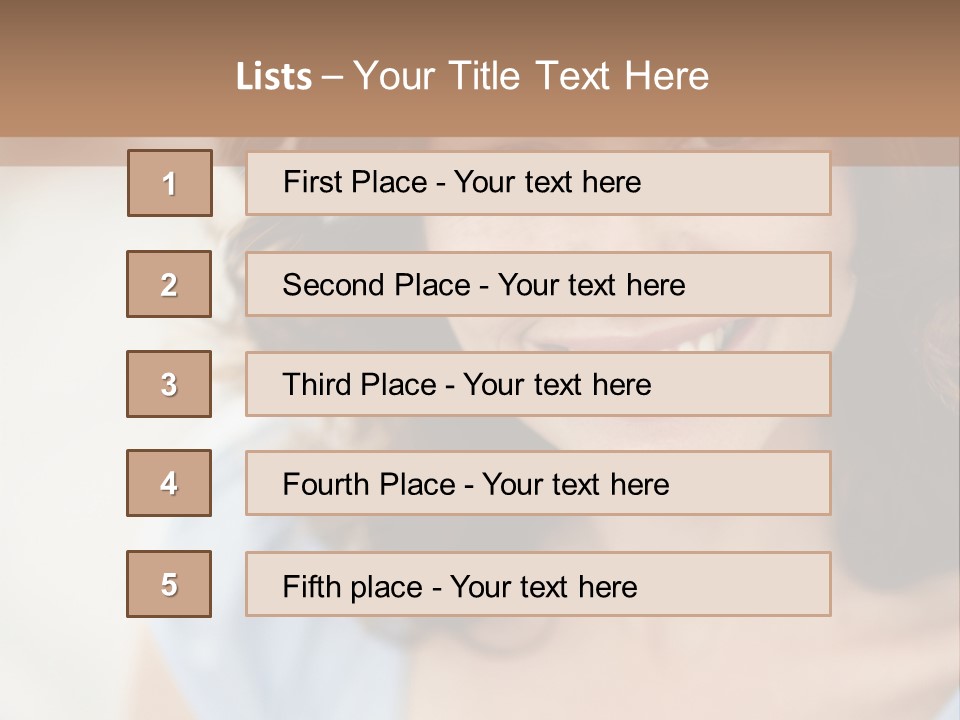960x720 pixels.
Task: Select the "Fourth Place" label text
Action: coord(368,485)
